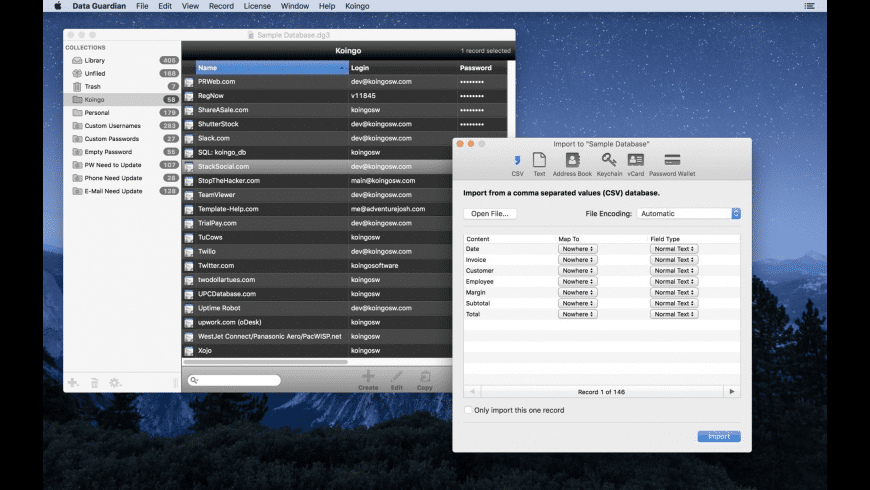Select the Phone Need Update collection
The height and width of the screenshot is (490, 870).
coord(122,178)
